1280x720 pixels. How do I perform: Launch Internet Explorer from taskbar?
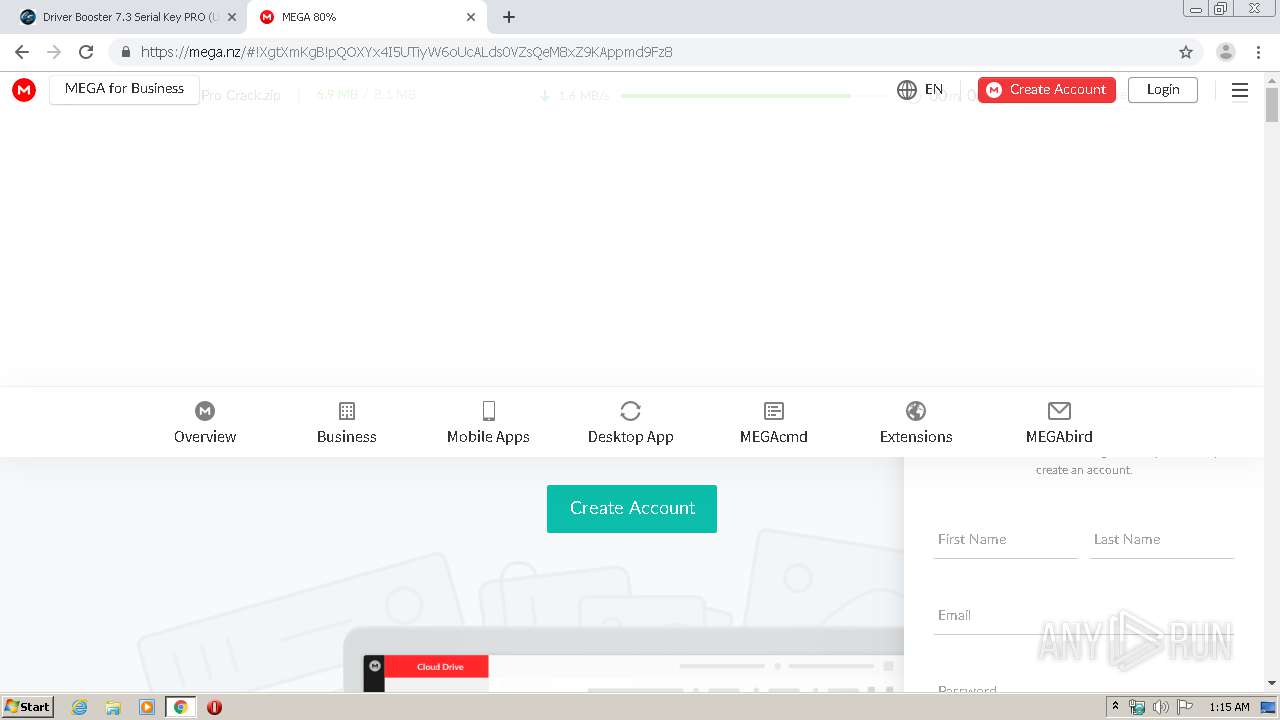(x=80, y=707)
